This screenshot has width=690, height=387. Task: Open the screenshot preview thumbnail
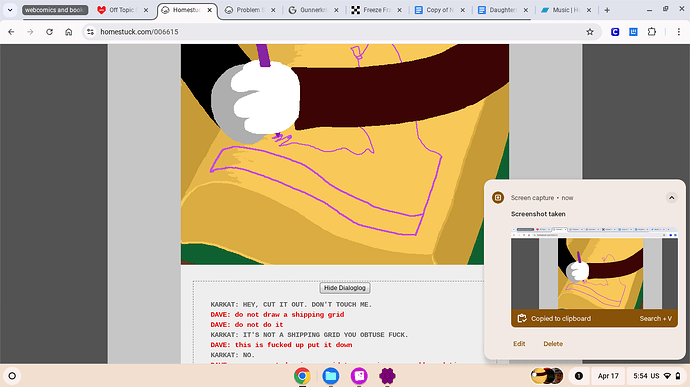click(x=594, y=268)
